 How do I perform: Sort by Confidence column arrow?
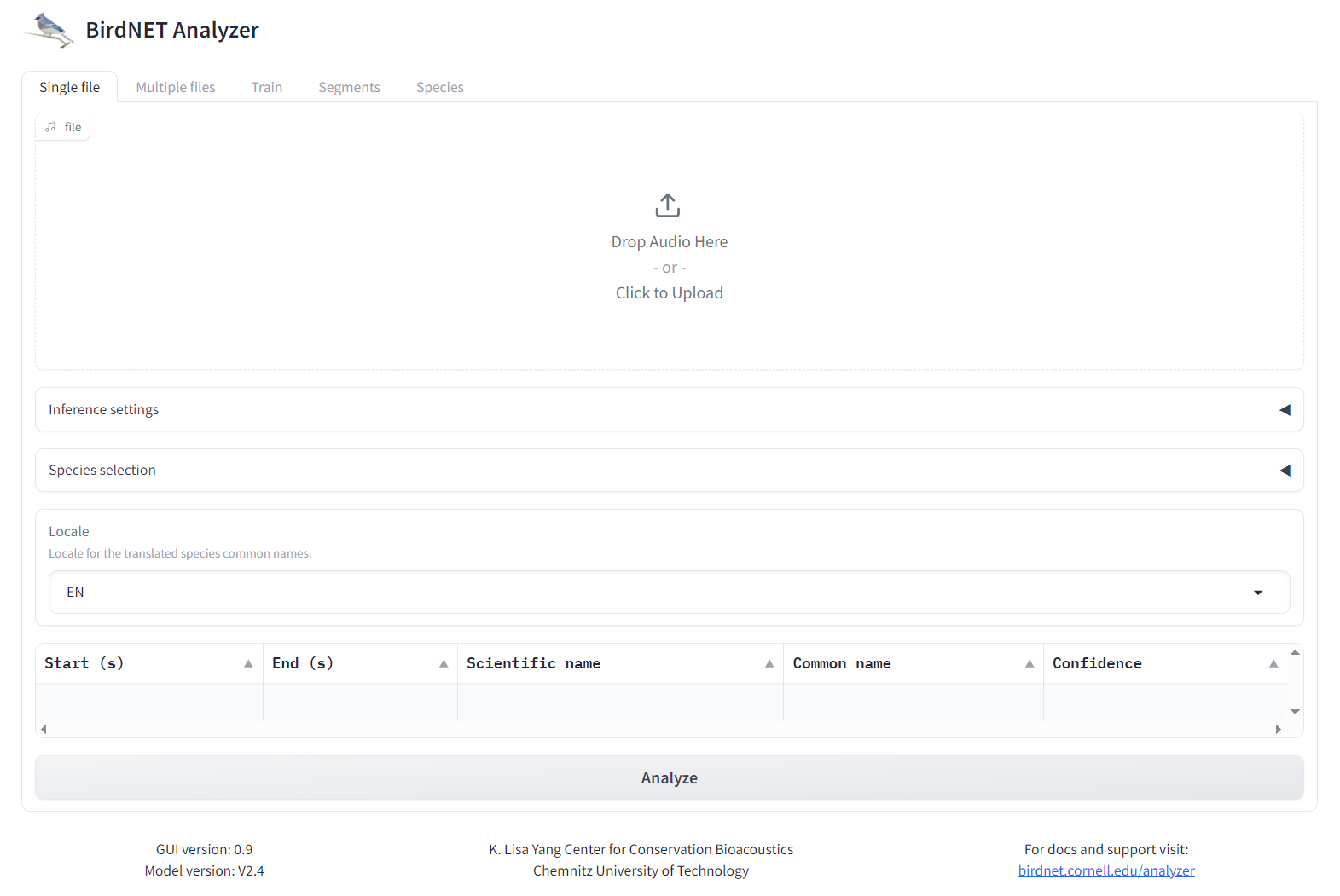1273,663
